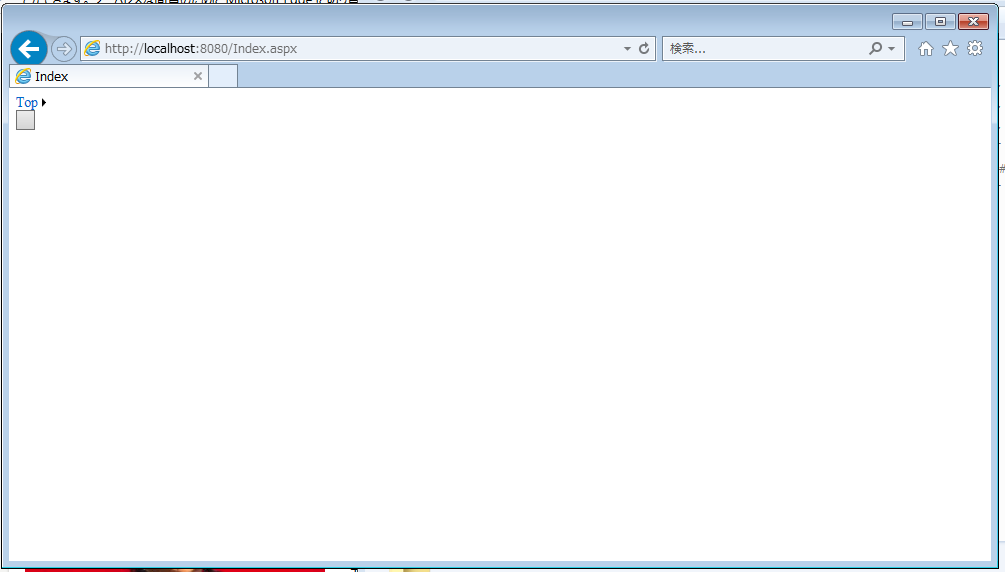The height and width of the screenshot is (572, 1005).
Task: Close the Index tab
Action: [198, 76]
